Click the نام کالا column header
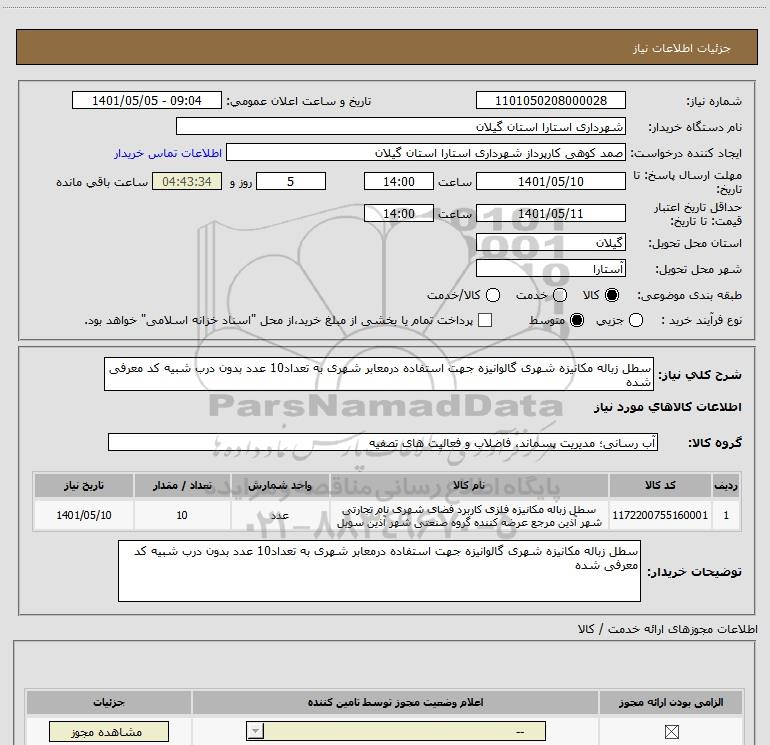The width and height of the screenshot is (770, 745). tap(469, 485)
